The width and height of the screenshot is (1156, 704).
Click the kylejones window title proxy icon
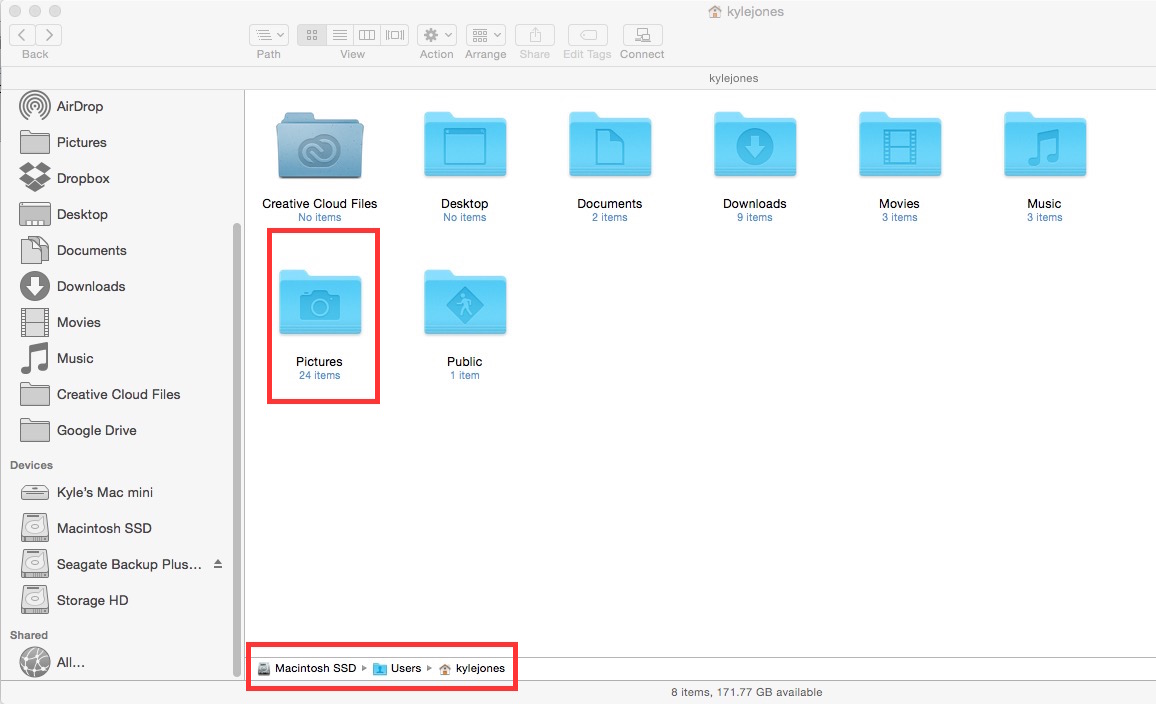[x=714, y=11]
